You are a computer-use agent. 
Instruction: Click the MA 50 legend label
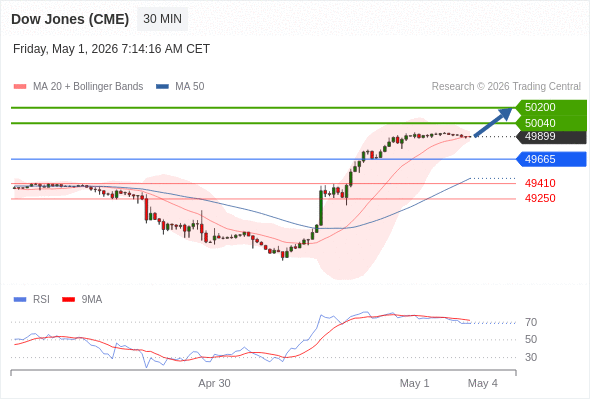190,87
